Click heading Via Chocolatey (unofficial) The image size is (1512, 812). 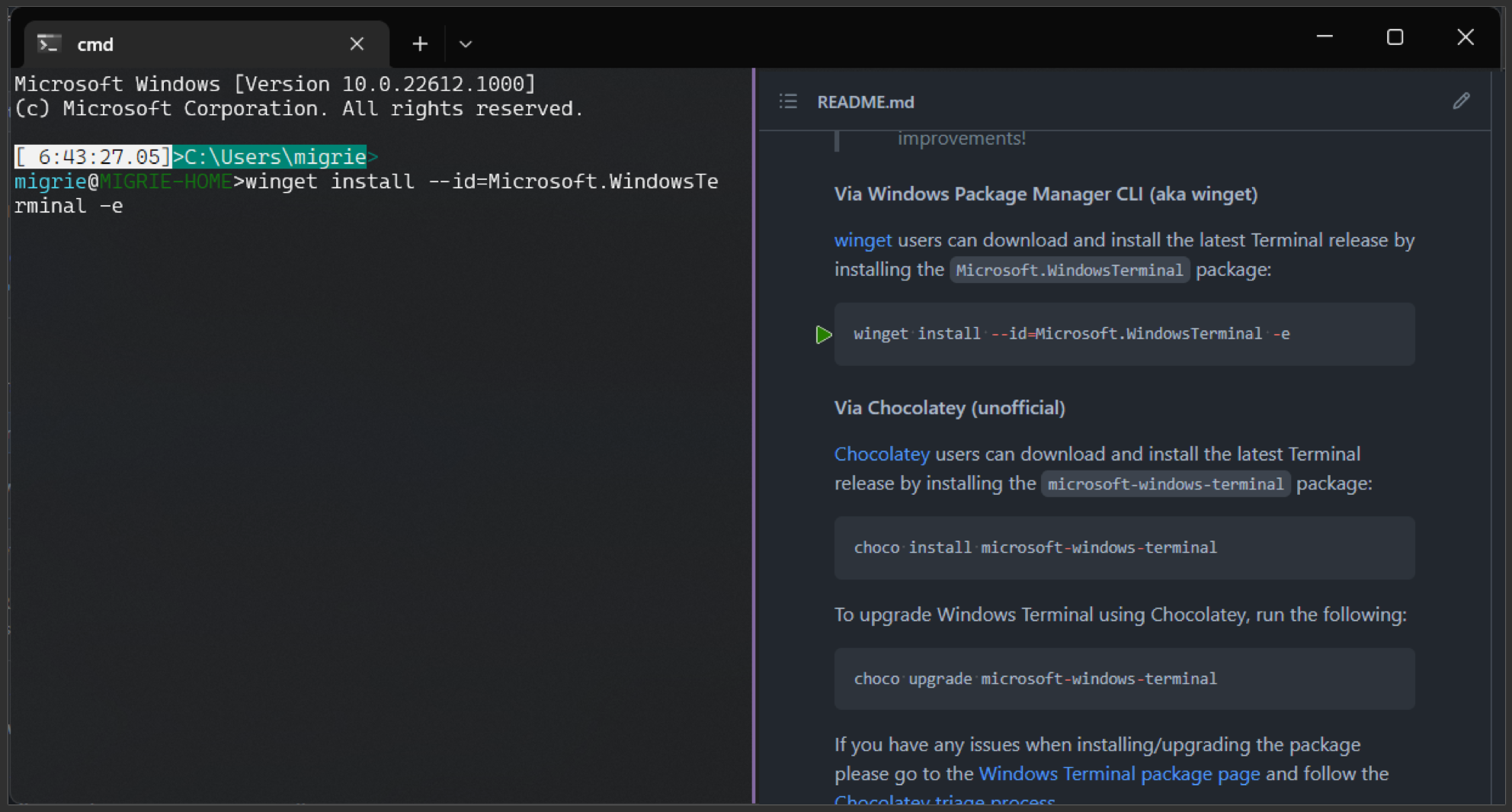pos(950,408)
